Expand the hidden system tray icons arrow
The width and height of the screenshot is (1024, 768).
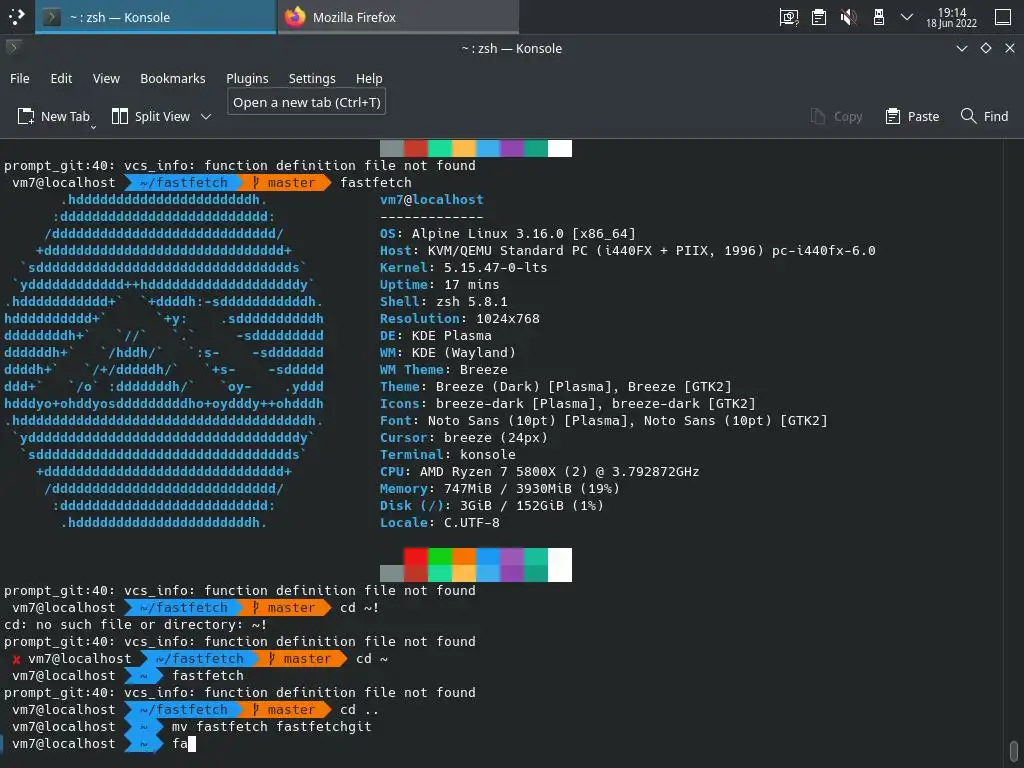click(x=906, y=17)
